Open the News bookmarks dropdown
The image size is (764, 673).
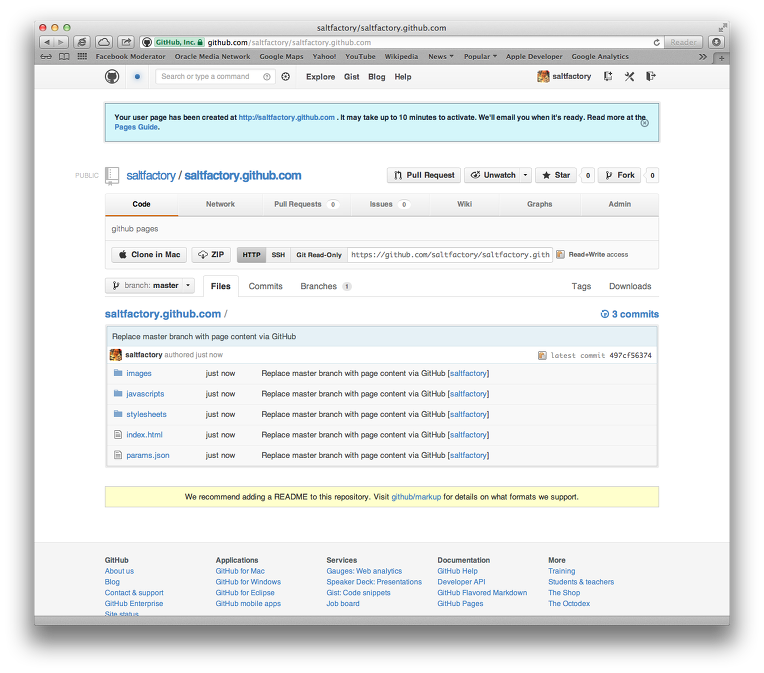point(441,57)
